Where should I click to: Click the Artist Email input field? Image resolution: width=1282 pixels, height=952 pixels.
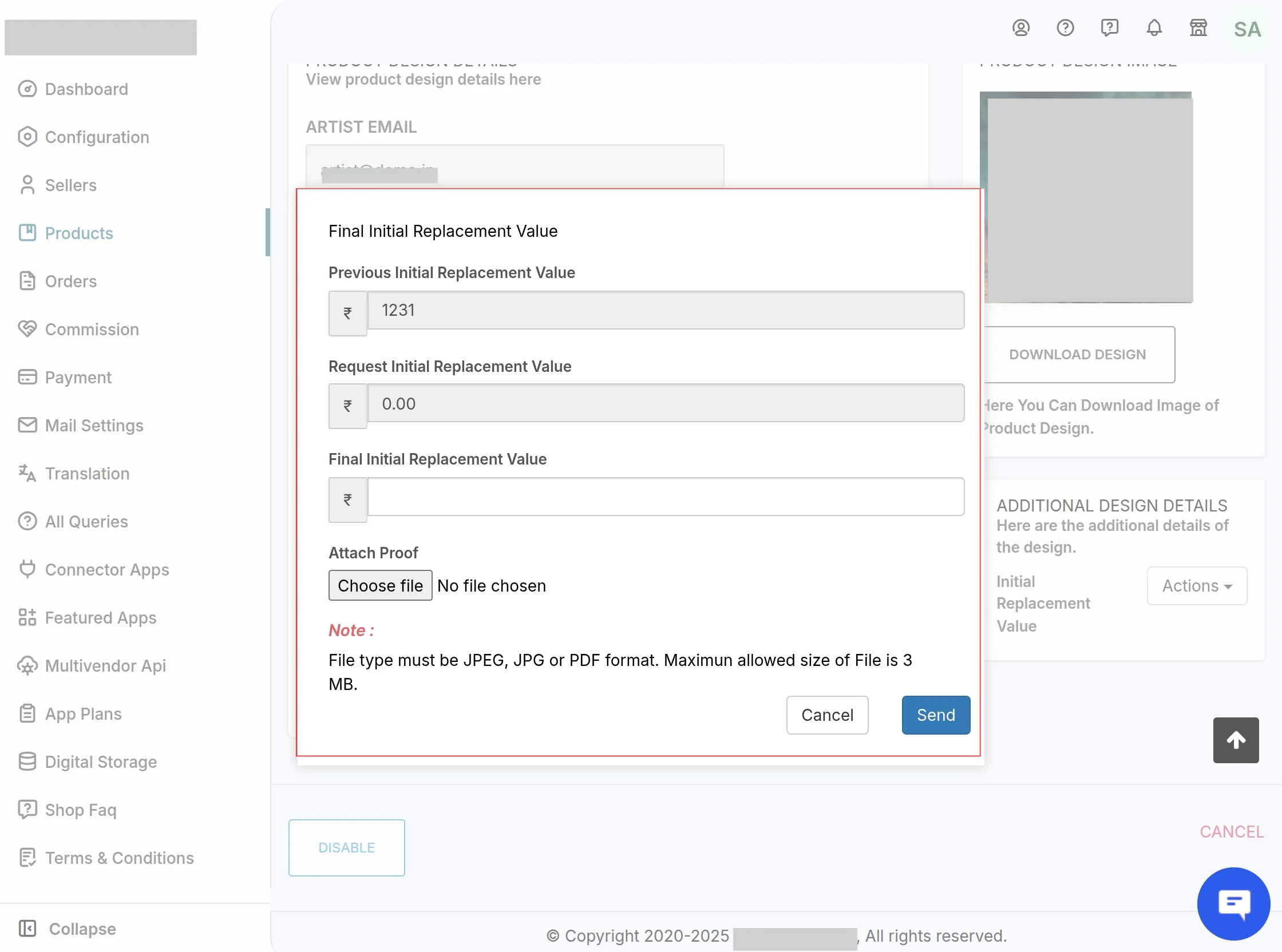(x=515, y=166)
